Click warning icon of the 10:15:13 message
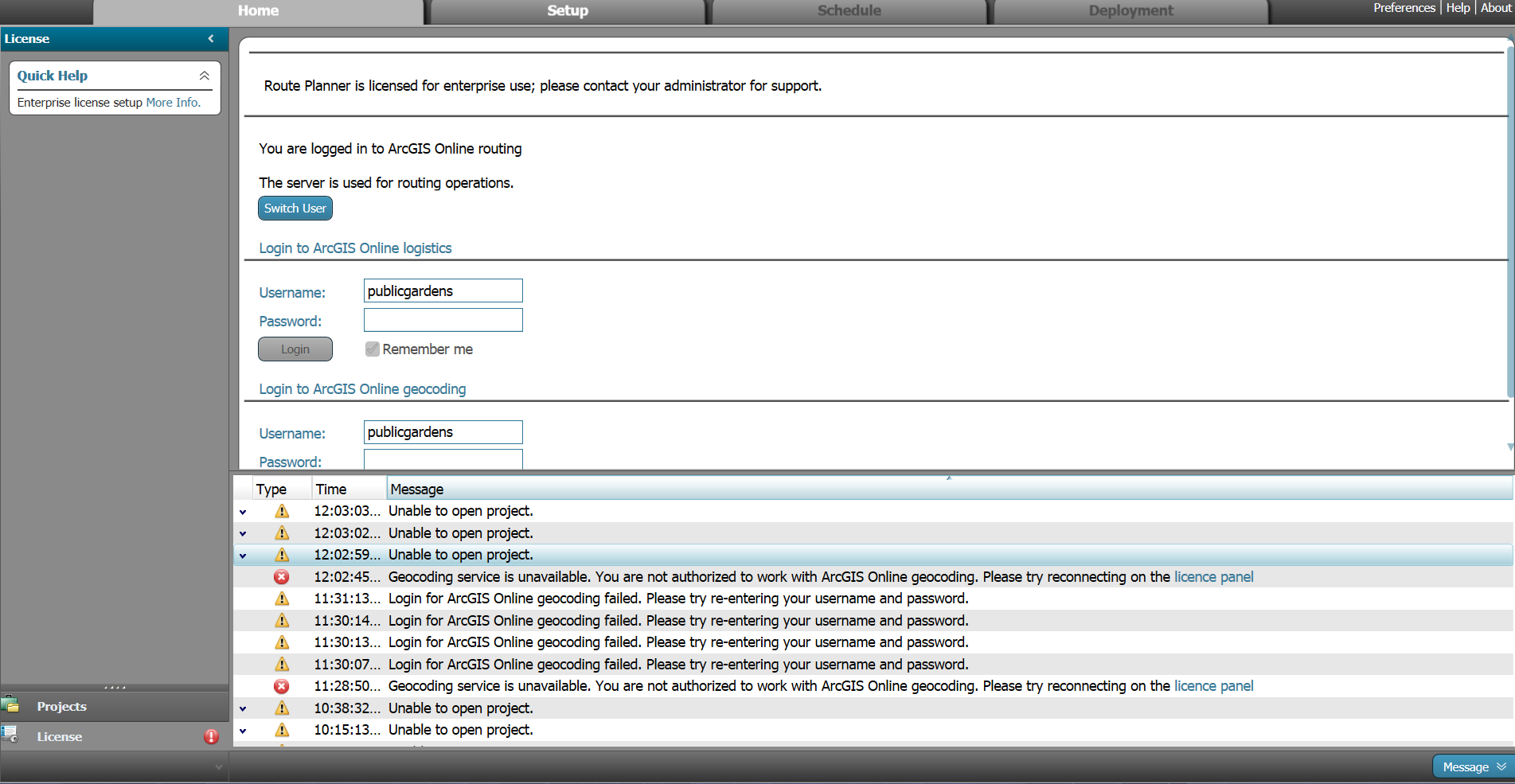 (282, 730)
